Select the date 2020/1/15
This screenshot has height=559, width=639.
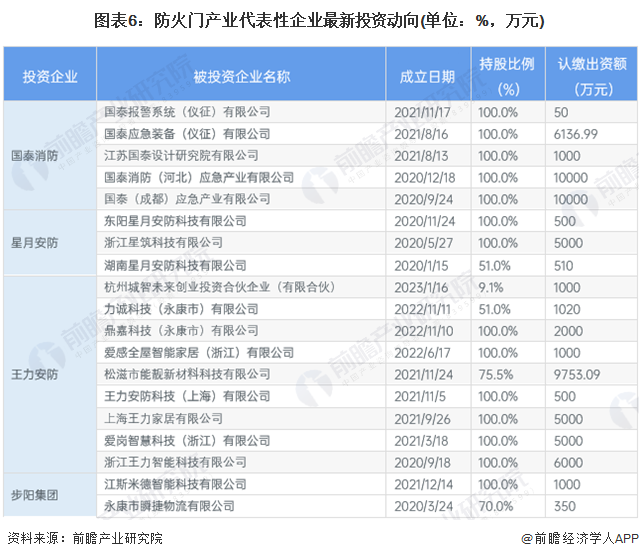(421, 266)
